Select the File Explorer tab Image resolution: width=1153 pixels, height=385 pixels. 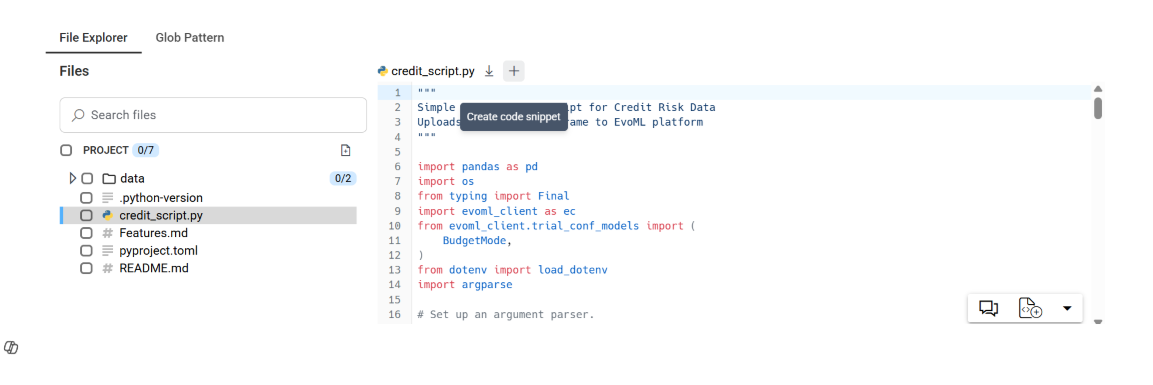[x=93, y=37]
